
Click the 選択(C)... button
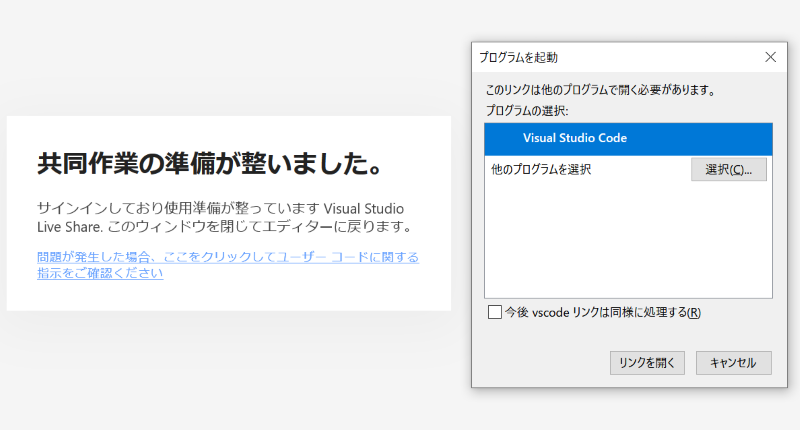point(729,169)
